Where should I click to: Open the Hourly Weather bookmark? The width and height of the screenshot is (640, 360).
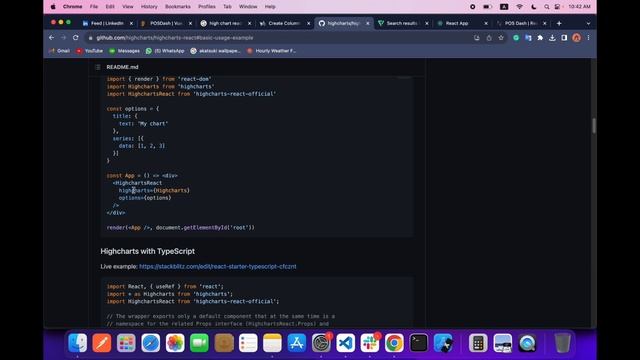click(271, 51)
